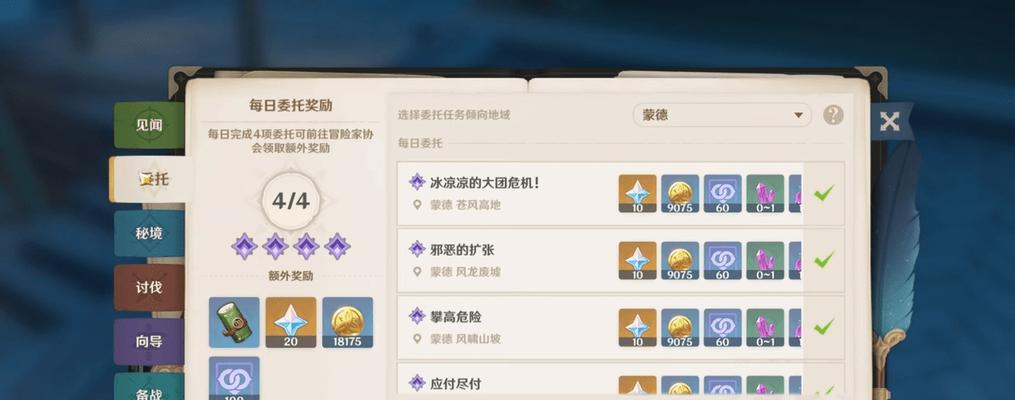Click the help question mark icon
The image size is (1015, 400).
click(x=833, y=115)
